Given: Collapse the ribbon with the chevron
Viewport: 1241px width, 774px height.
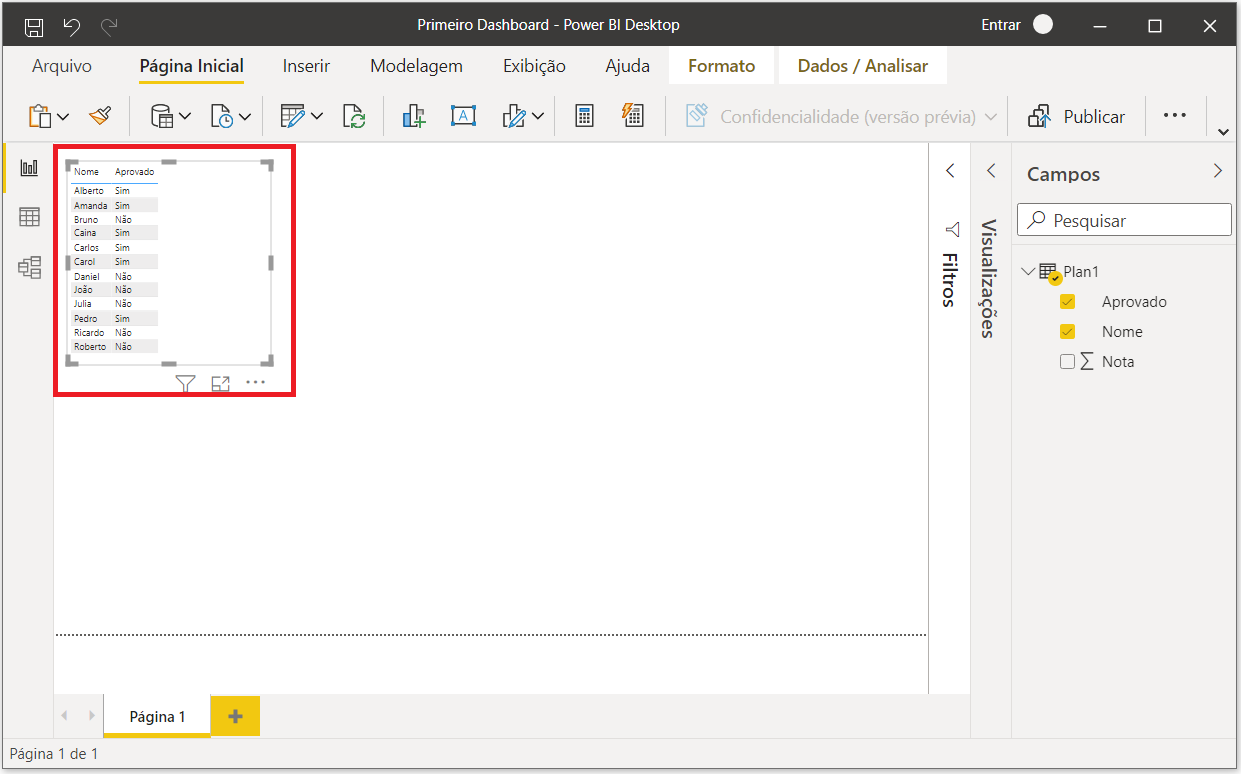Looking at the screenshot, I should pyautogui.click(x=1224, y=131).
